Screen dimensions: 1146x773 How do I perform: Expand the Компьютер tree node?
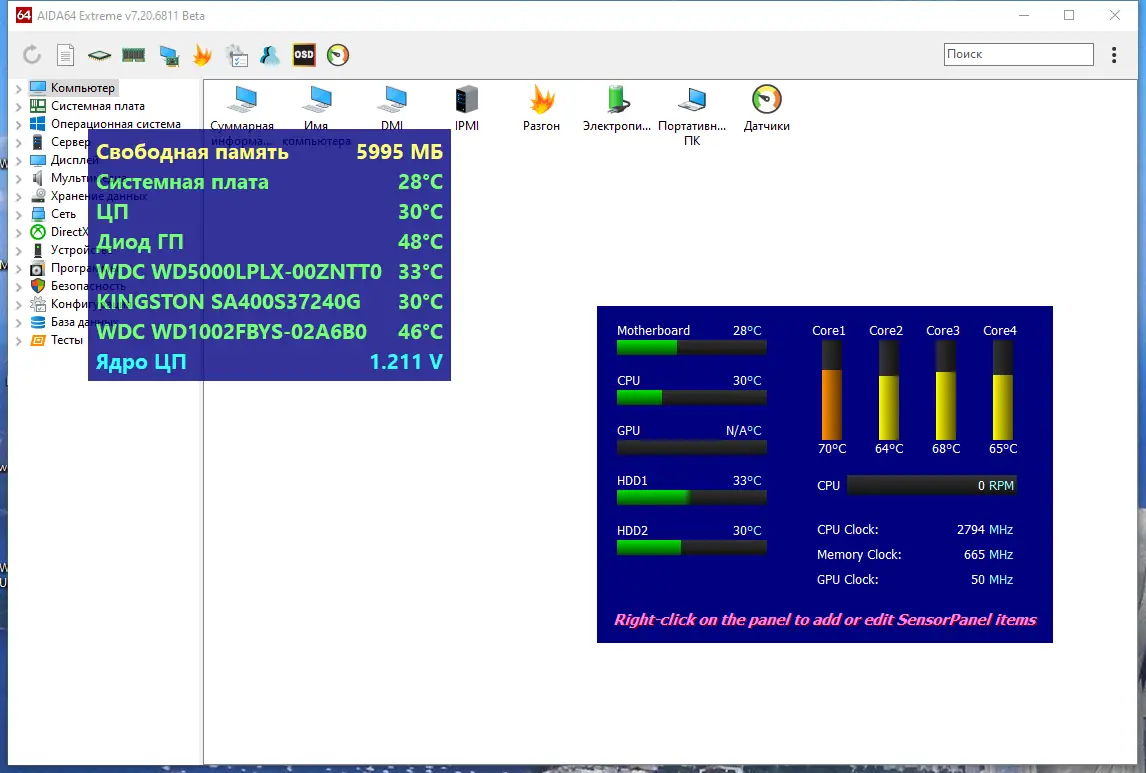click(x=18, y=88)
